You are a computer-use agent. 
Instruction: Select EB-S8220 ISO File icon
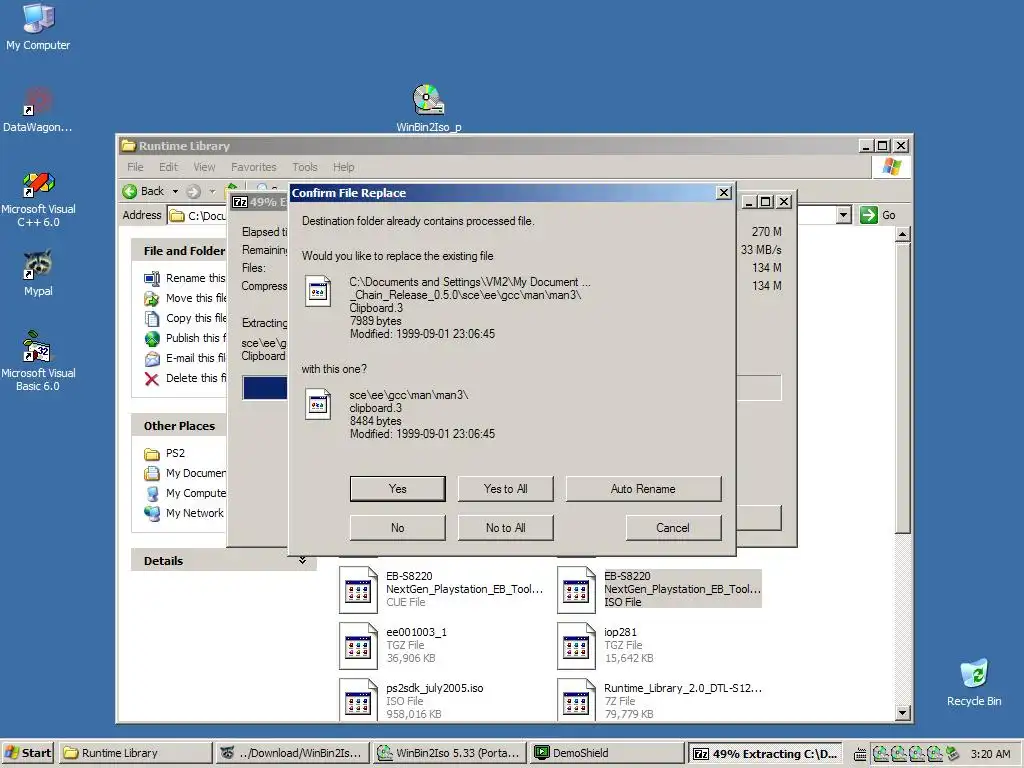coord(576,590)
